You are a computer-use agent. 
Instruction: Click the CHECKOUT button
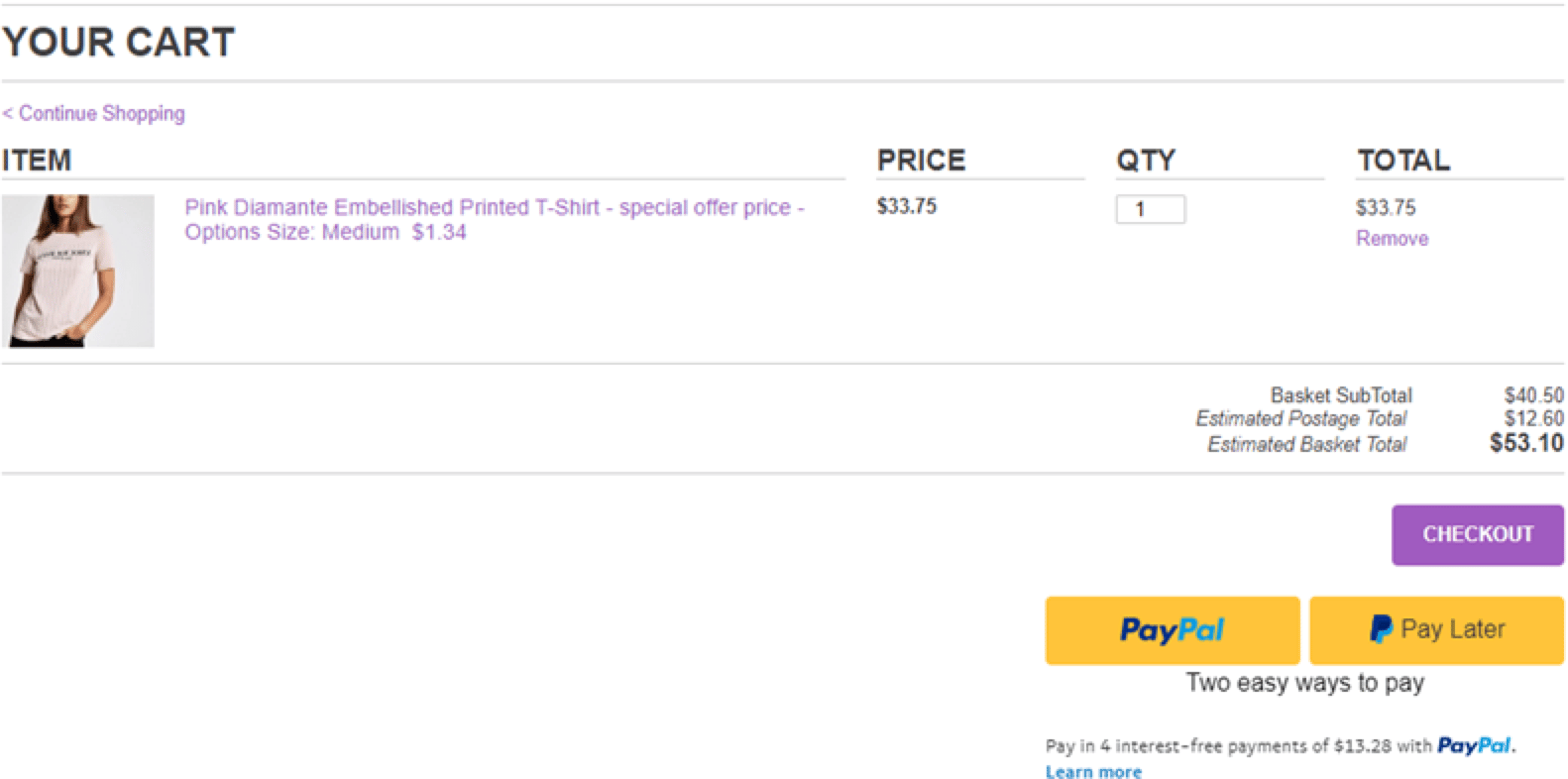(x=1477, y=534)
